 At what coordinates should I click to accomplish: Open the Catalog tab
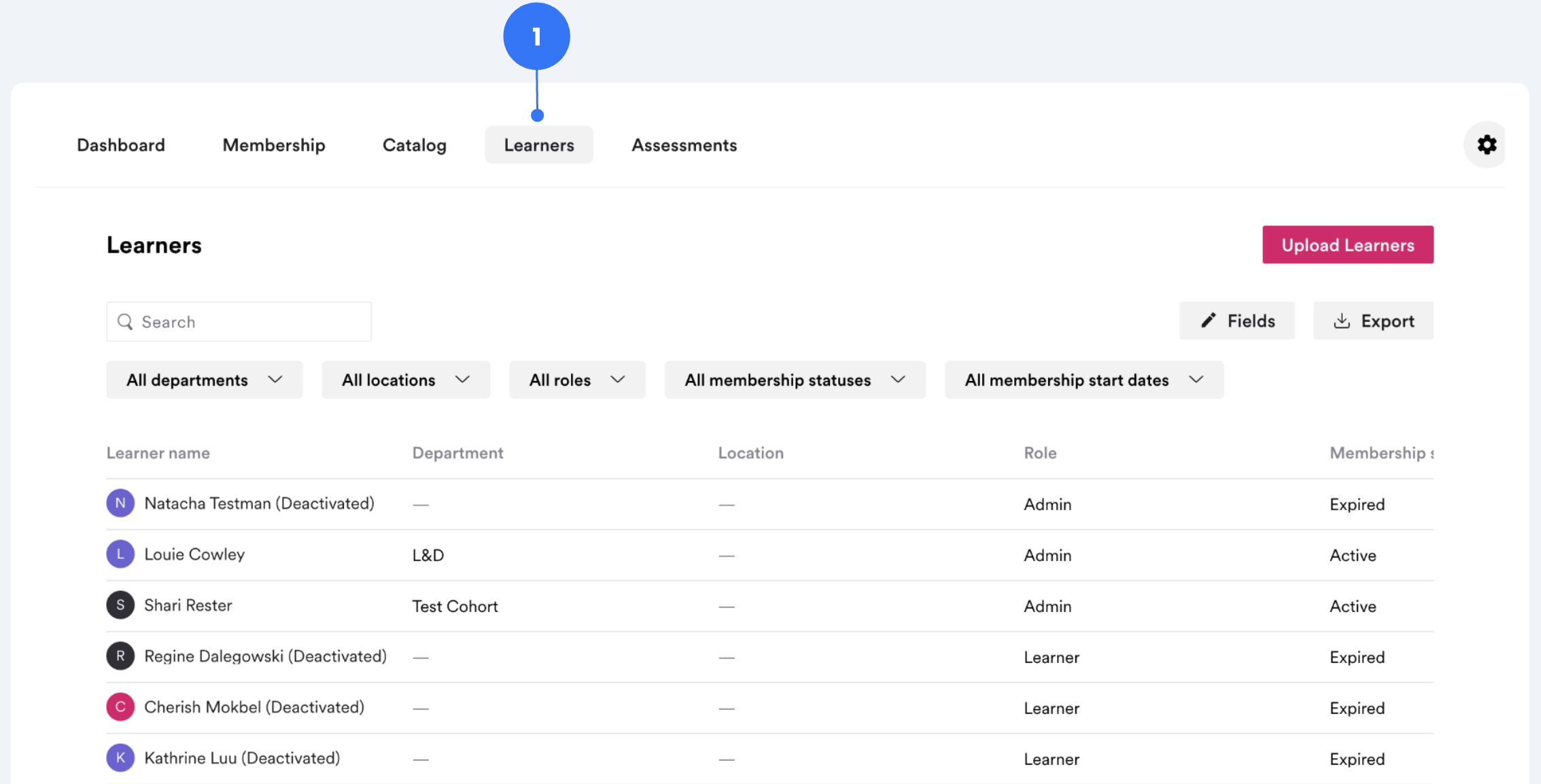point(415,145)
